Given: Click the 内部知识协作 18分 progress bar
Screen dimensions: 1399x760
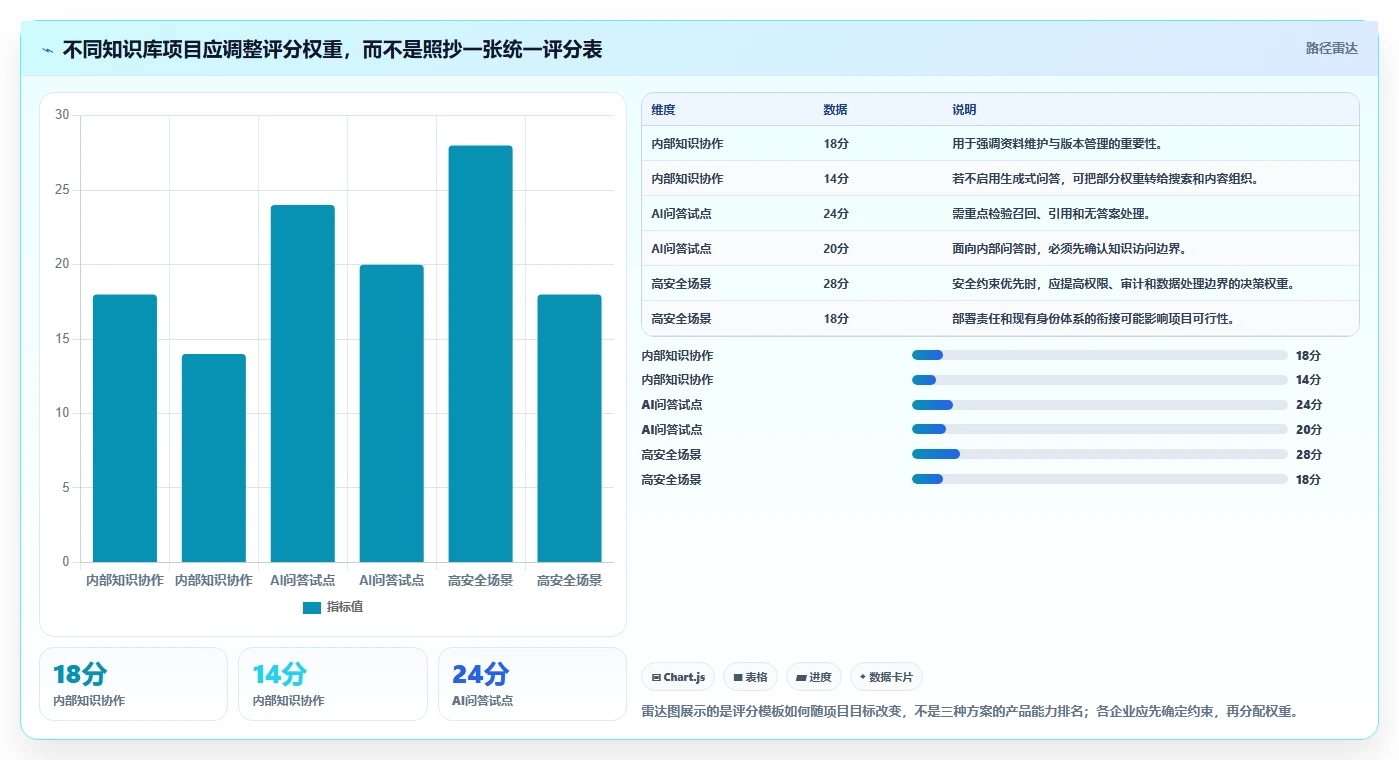Looking at the screenshot, I should 1100,355.
